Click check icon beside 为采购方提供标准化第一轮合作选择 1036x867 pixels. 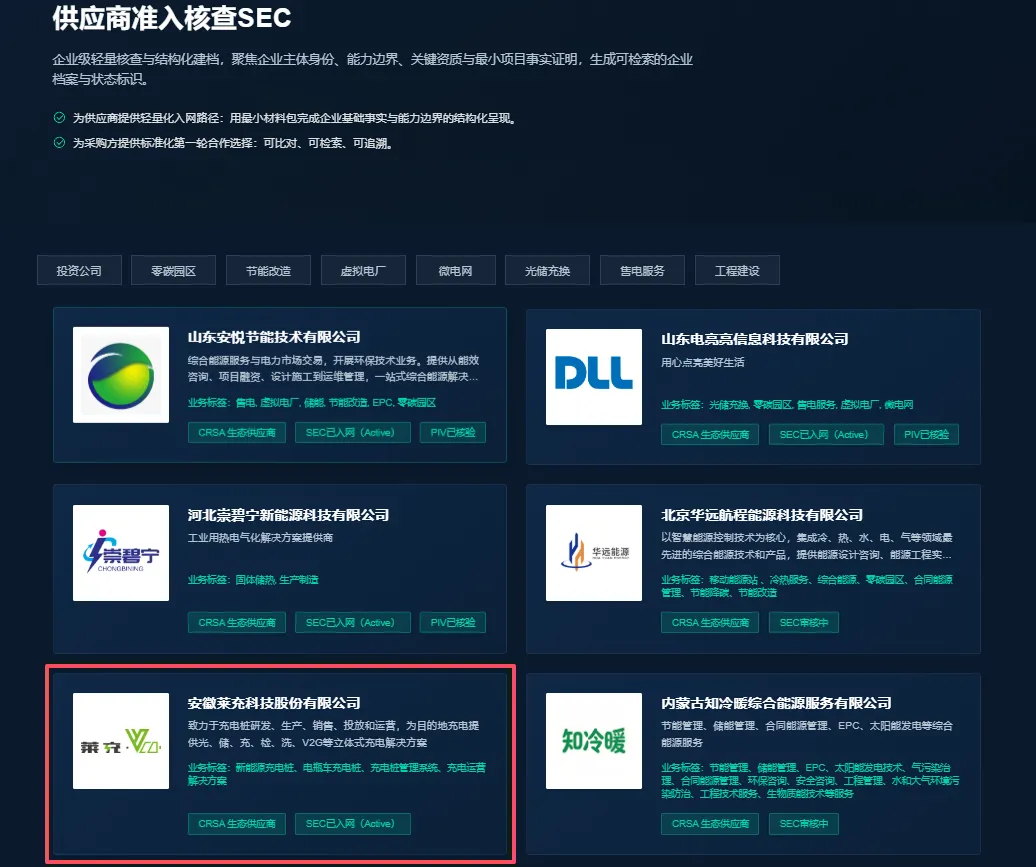tap(59, 143)
